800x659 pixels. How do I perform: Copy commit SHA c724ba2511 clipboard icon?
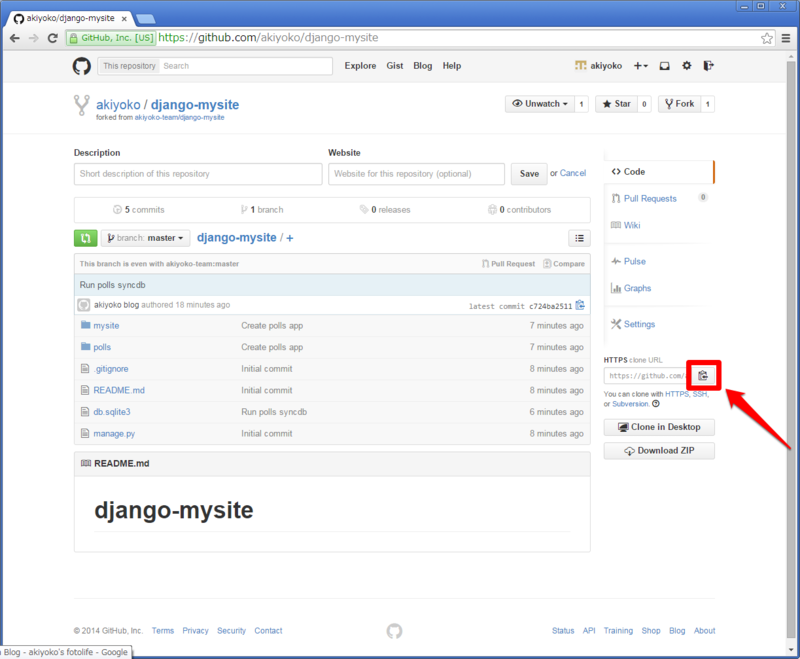[580, 305]
